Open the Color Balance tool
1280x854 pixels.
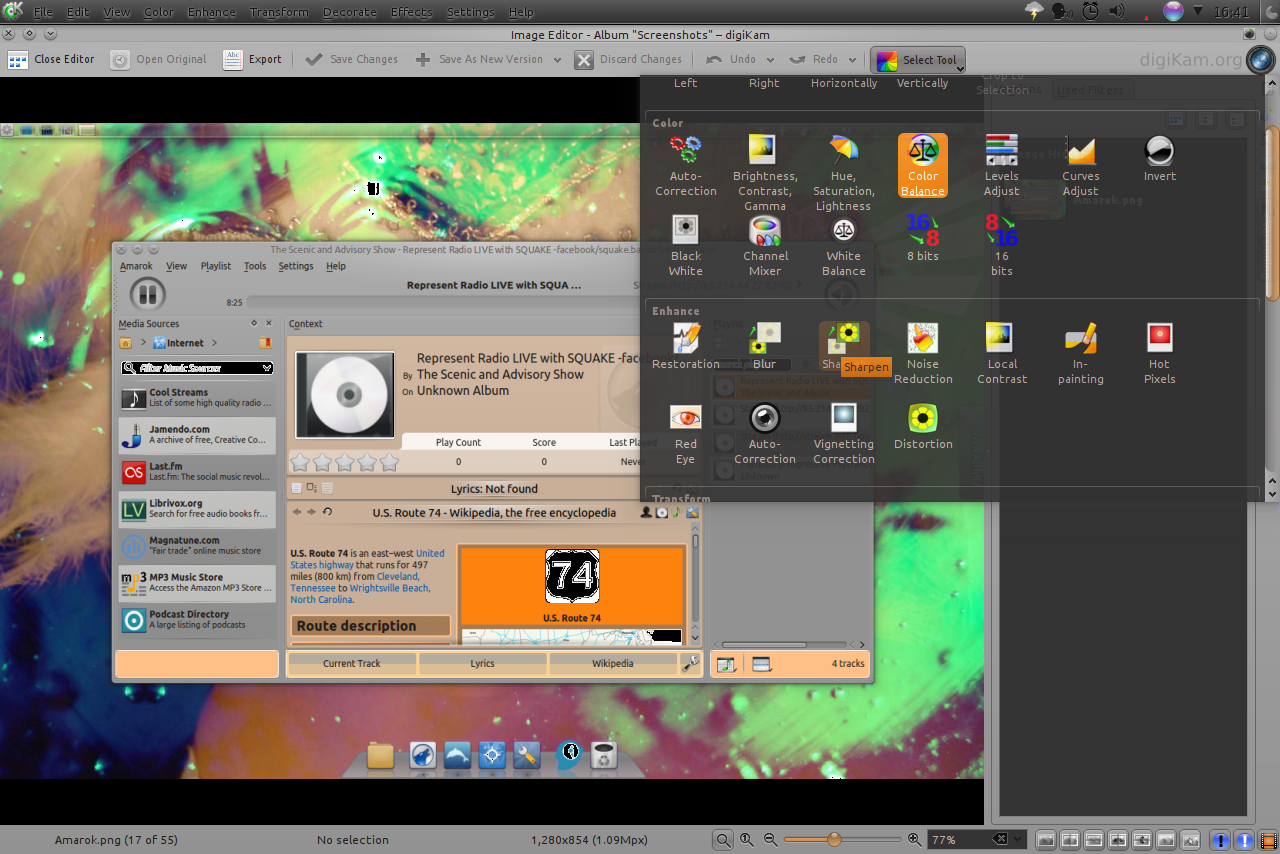[922, 166]
